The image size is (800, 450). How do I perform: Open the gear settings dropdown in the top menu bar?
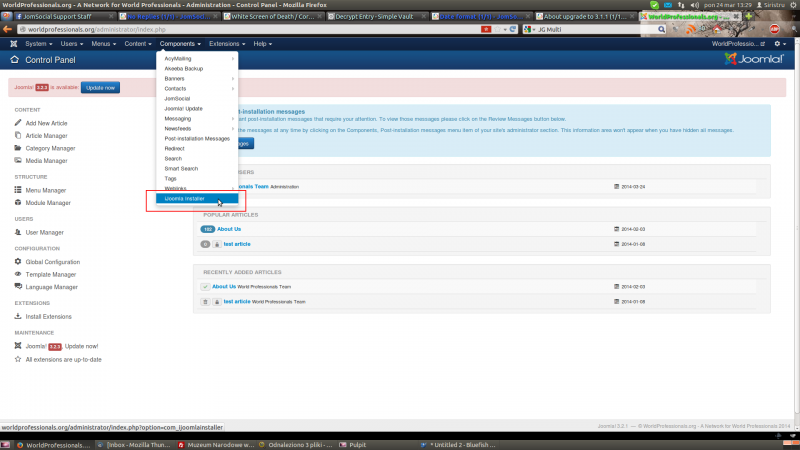point(780,44)
